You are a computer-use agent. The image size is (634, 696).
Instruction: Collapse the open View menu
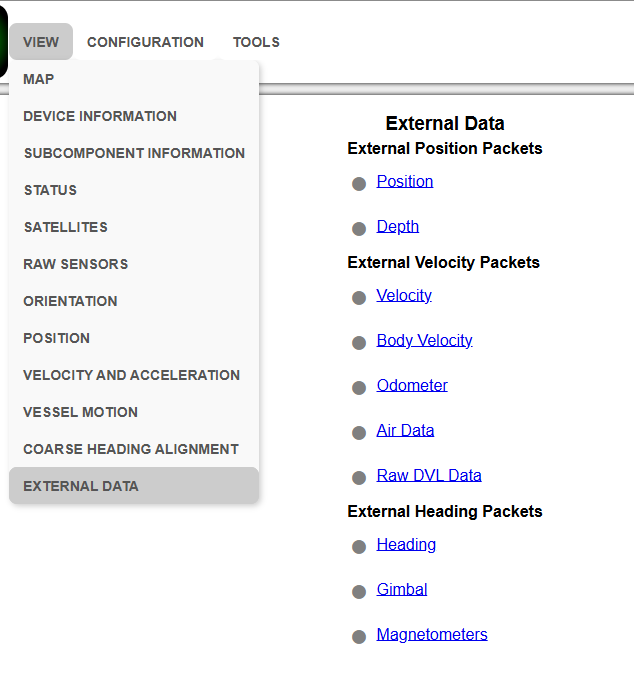pyautogui.click(x=41, y=42)
